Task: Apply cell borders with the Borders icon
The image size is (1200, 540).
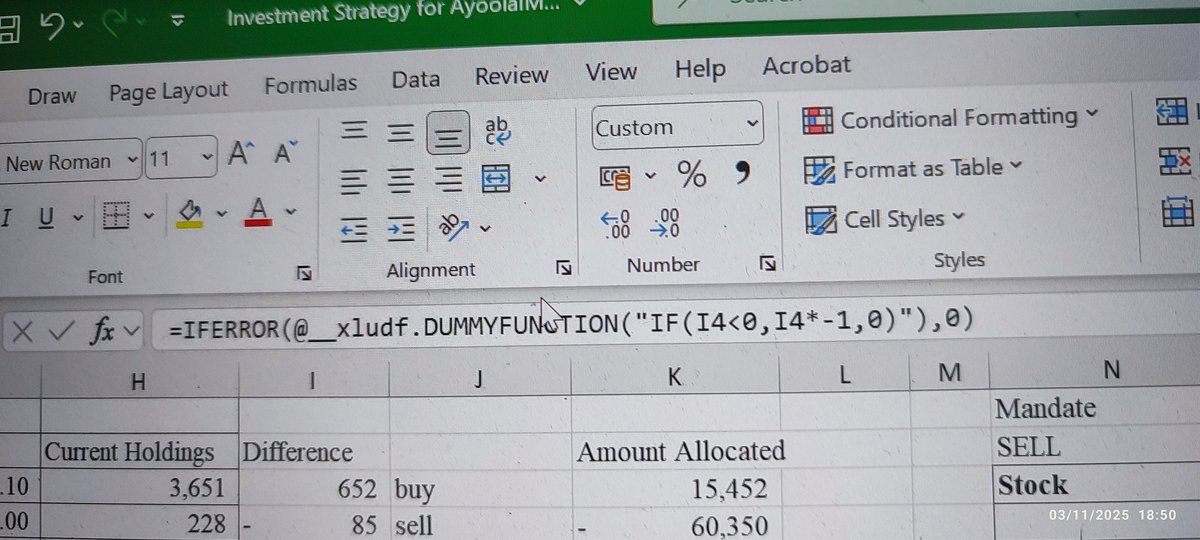Action: pyautogui.click(x=118, y=215)
